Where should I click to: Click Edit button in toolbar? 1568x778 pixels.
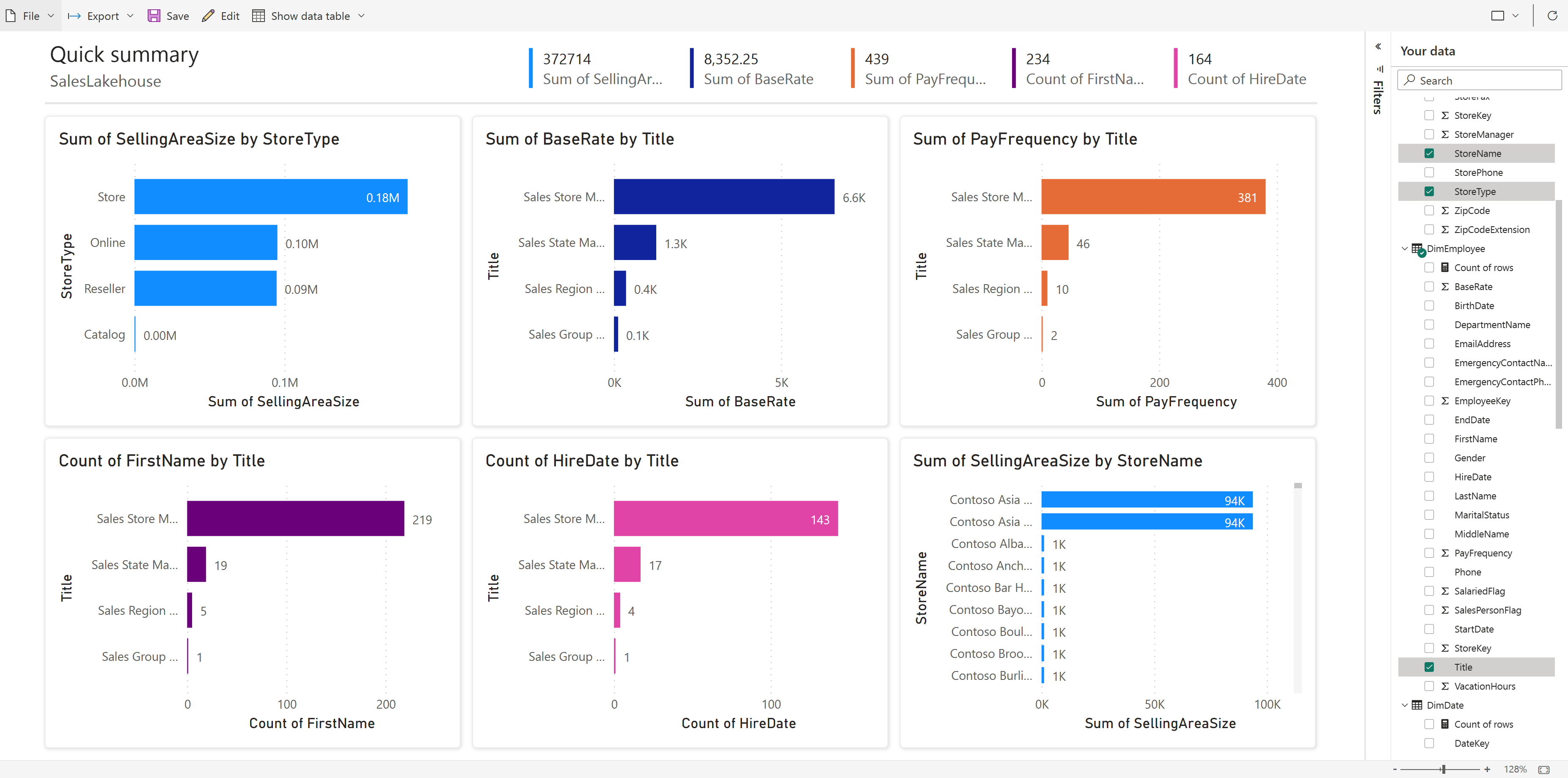point(220,15)
